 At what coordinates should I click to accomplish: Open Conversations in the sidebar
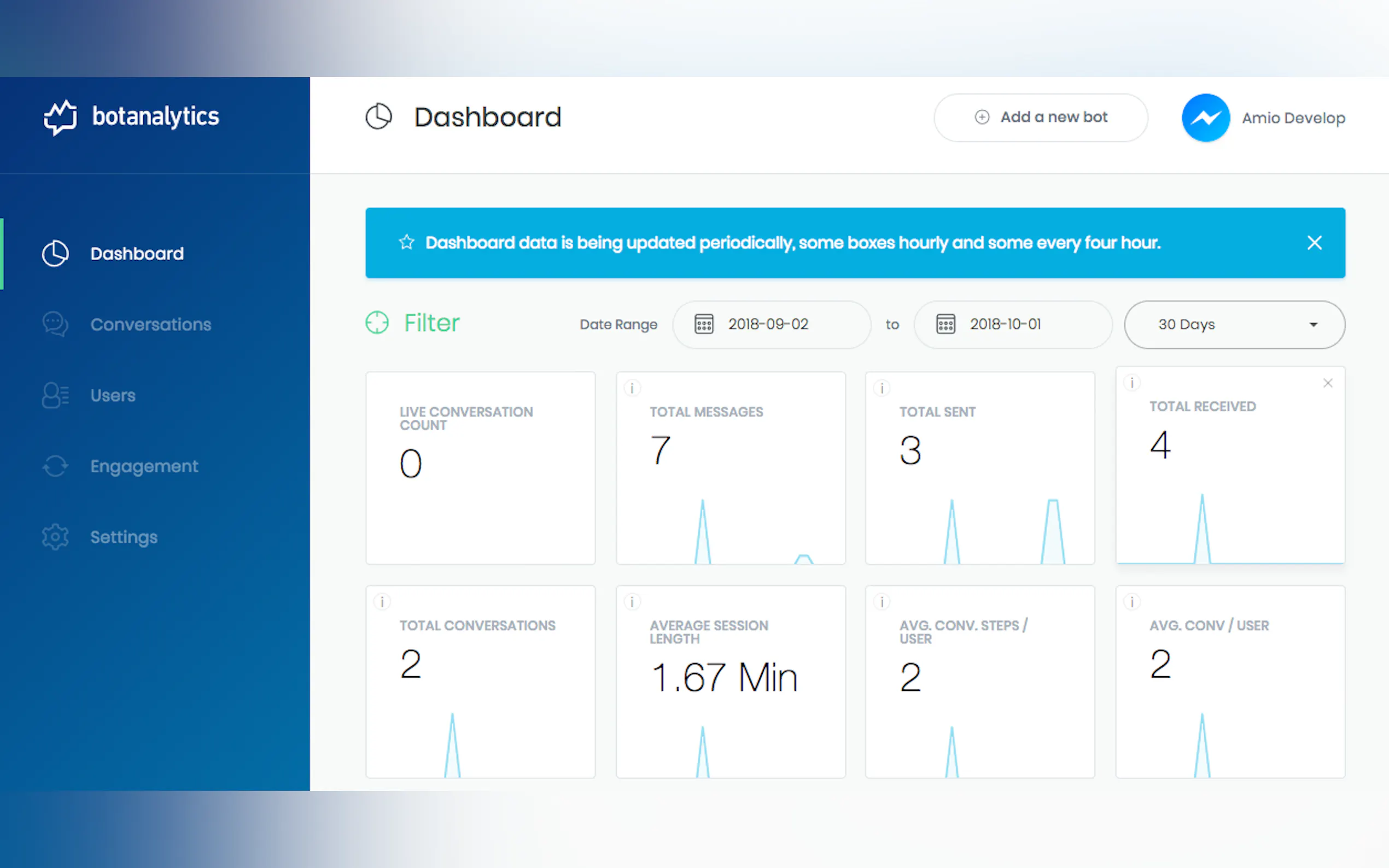click(150, 324)
